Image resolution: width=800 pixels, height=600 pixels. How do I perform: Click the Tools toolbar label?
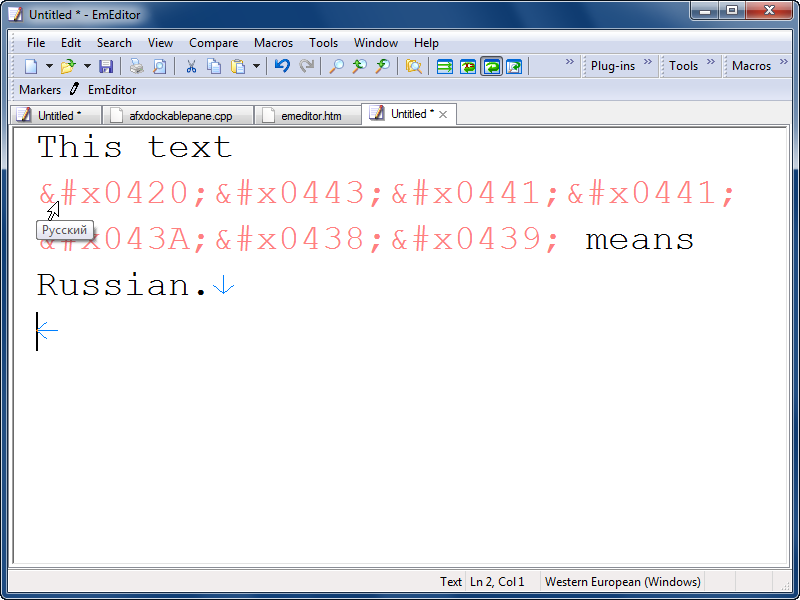[x=683, y=66]
